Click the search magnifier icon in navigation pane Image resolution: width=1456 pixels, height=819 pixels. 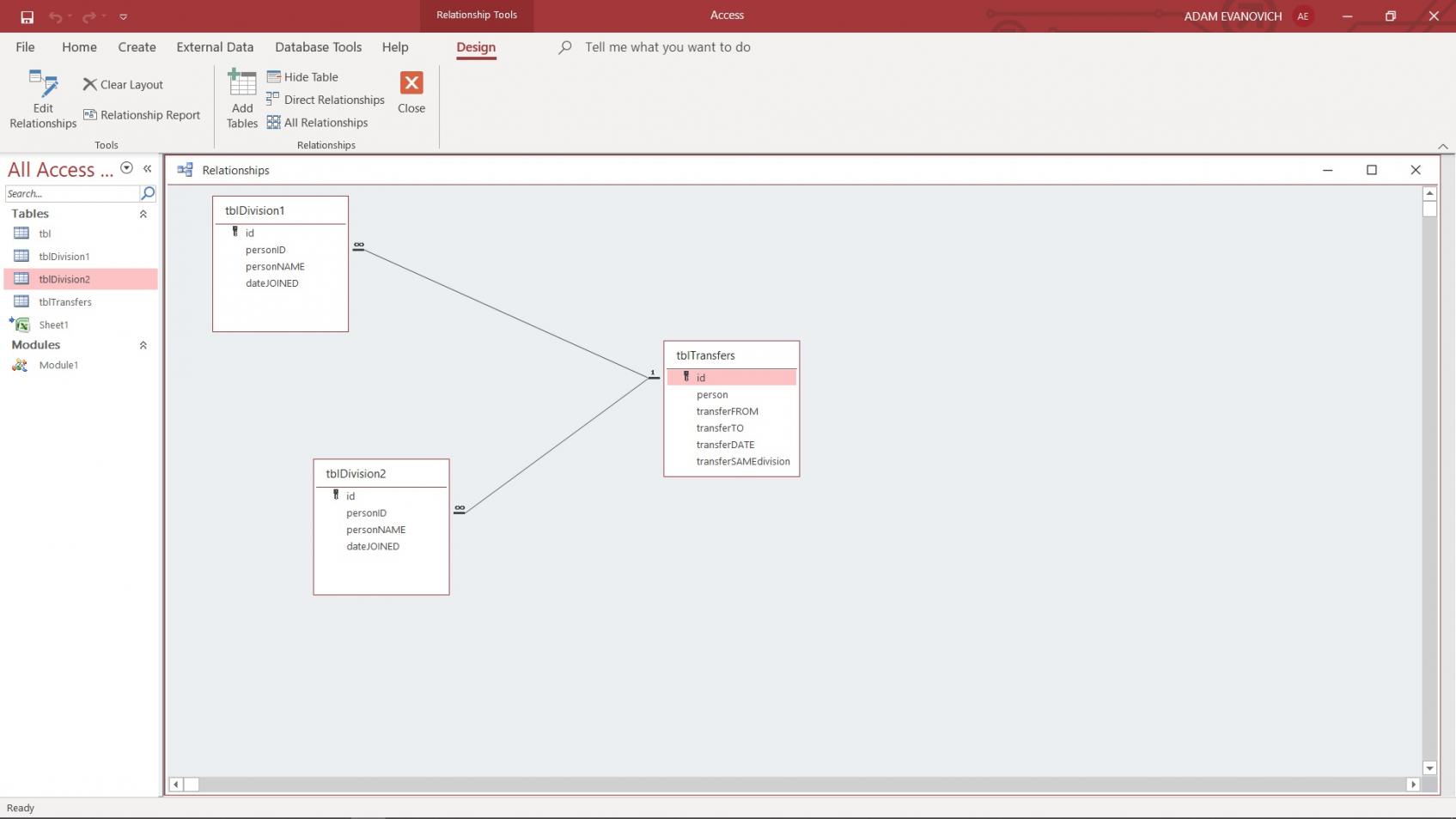tap(148, 194)
